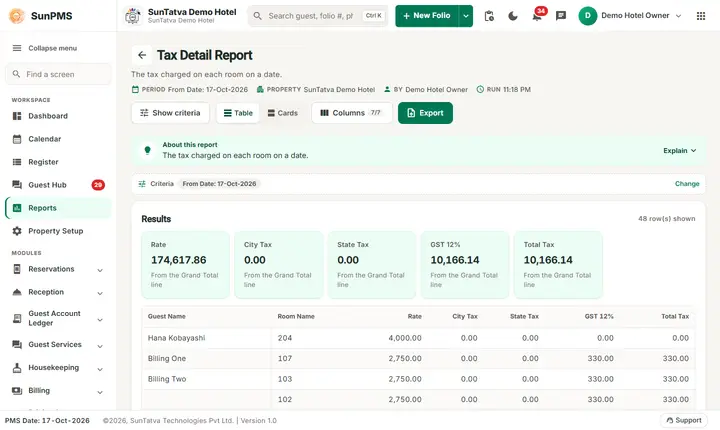Click the Support button
The height and width of the screenshot is (430, 720).
684,420
